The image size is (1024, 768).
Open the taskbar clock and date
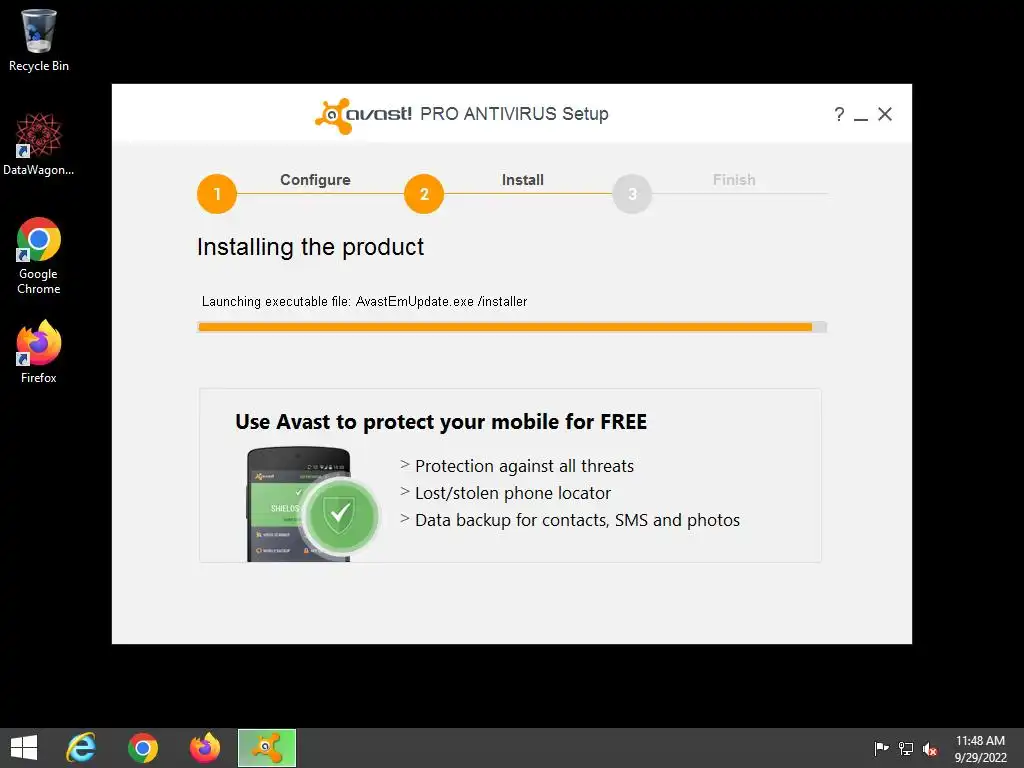click(x=980, y=748)
